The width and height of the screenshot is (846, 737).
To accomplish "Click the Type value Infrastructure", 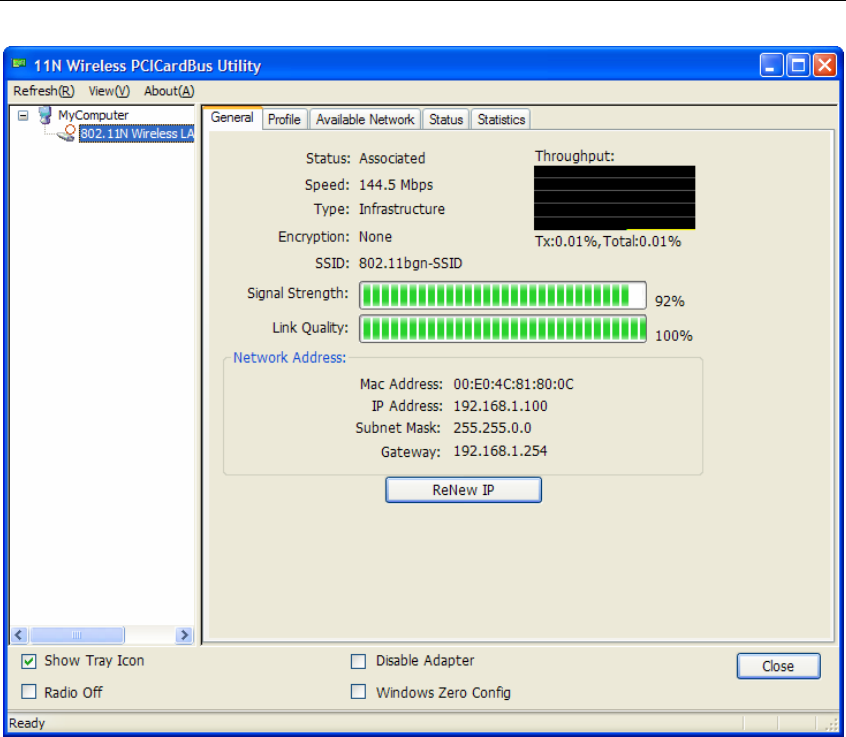I will tap(402, 209).
